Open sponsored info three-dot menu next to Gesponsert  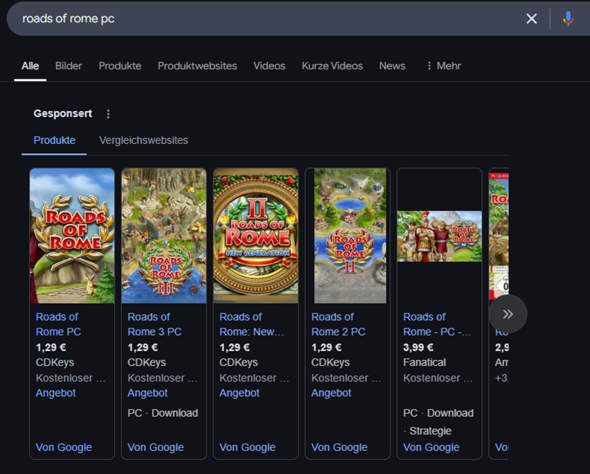108,114
